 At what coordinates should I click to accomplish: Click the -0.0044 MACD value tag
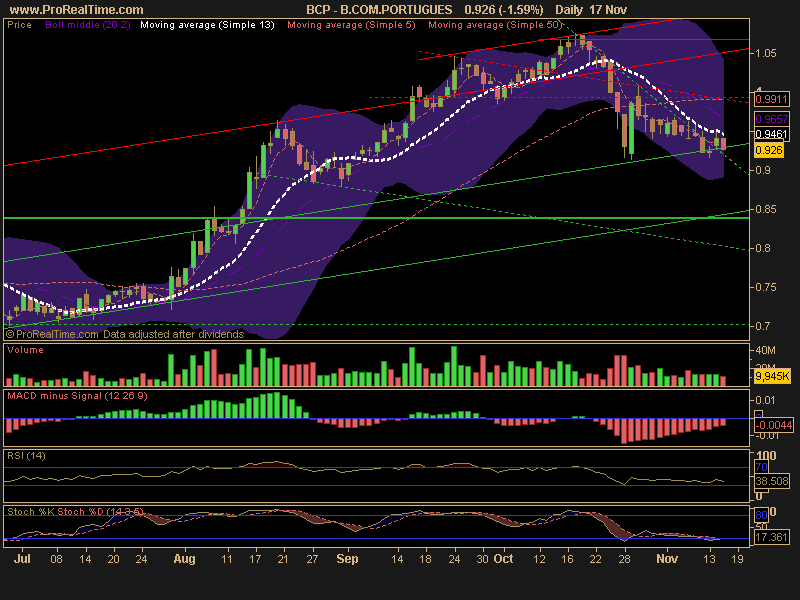point(774,425)
